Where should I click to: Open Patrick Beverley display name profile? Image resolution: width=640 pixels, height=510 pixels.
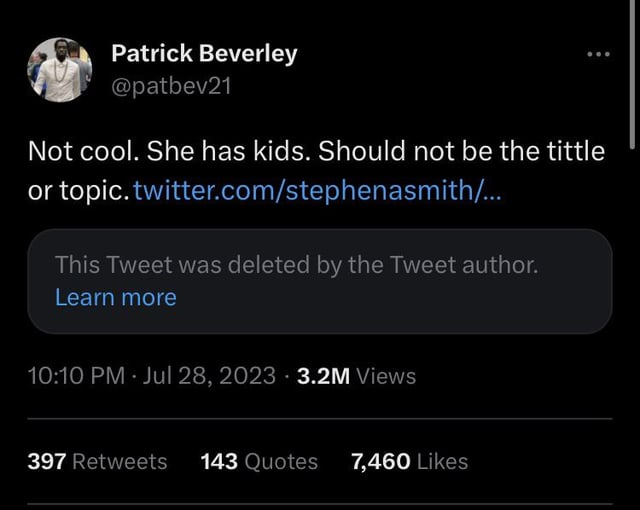(x=203, y=54)
